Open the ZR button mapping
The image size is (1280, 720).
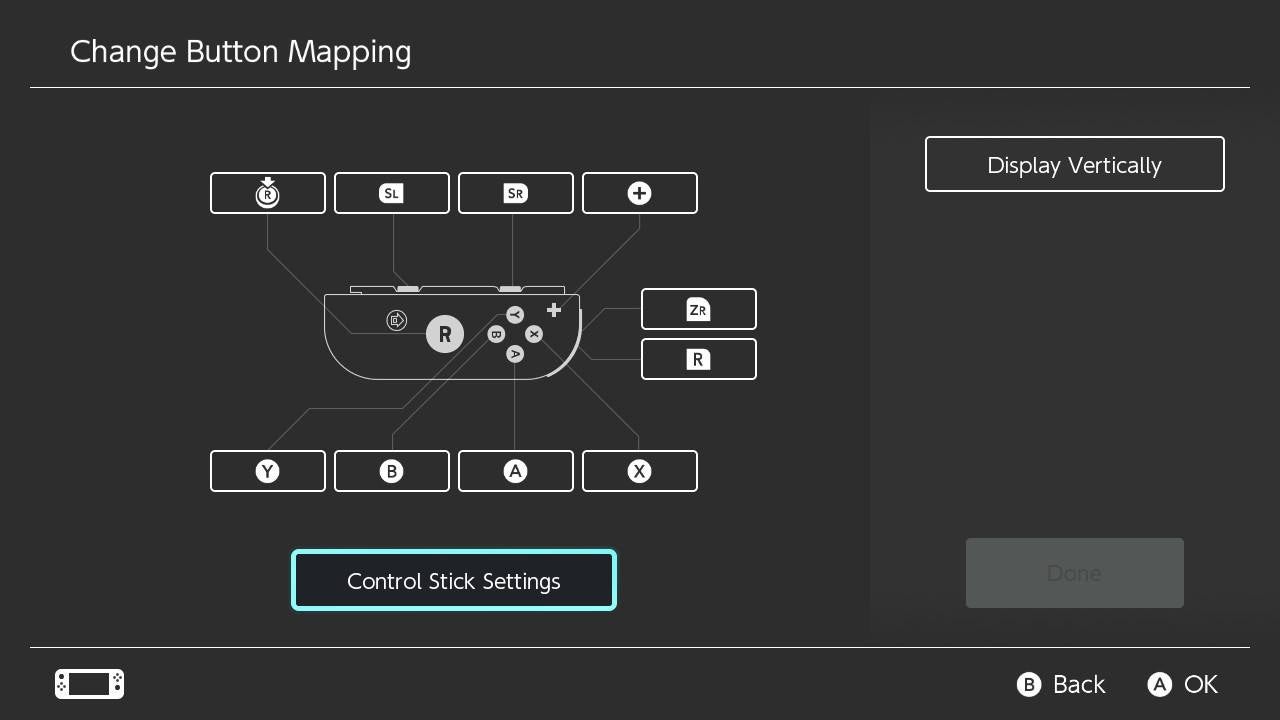(x=698, y=309)
